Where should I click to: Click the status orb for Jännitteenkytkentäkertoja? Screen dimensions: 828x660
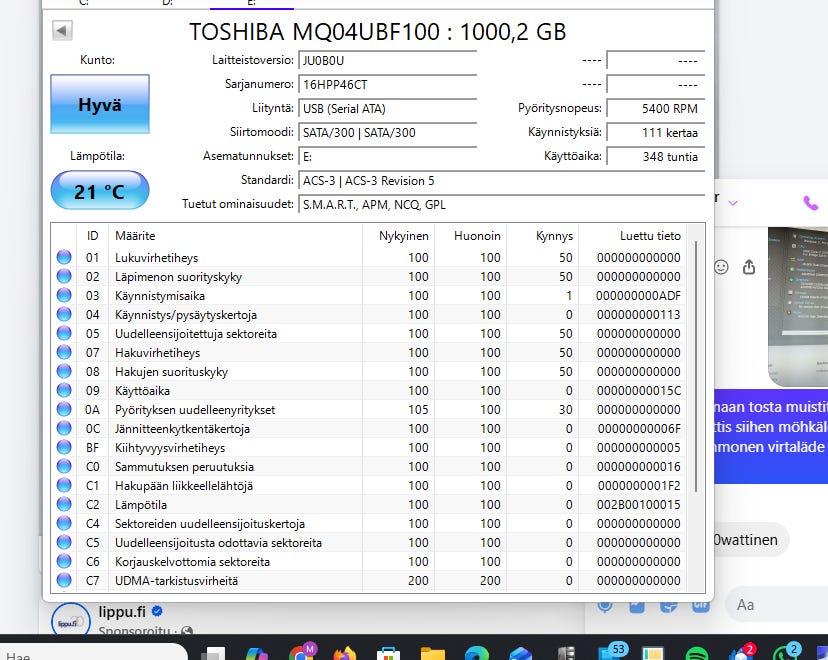tap(64, 428)
